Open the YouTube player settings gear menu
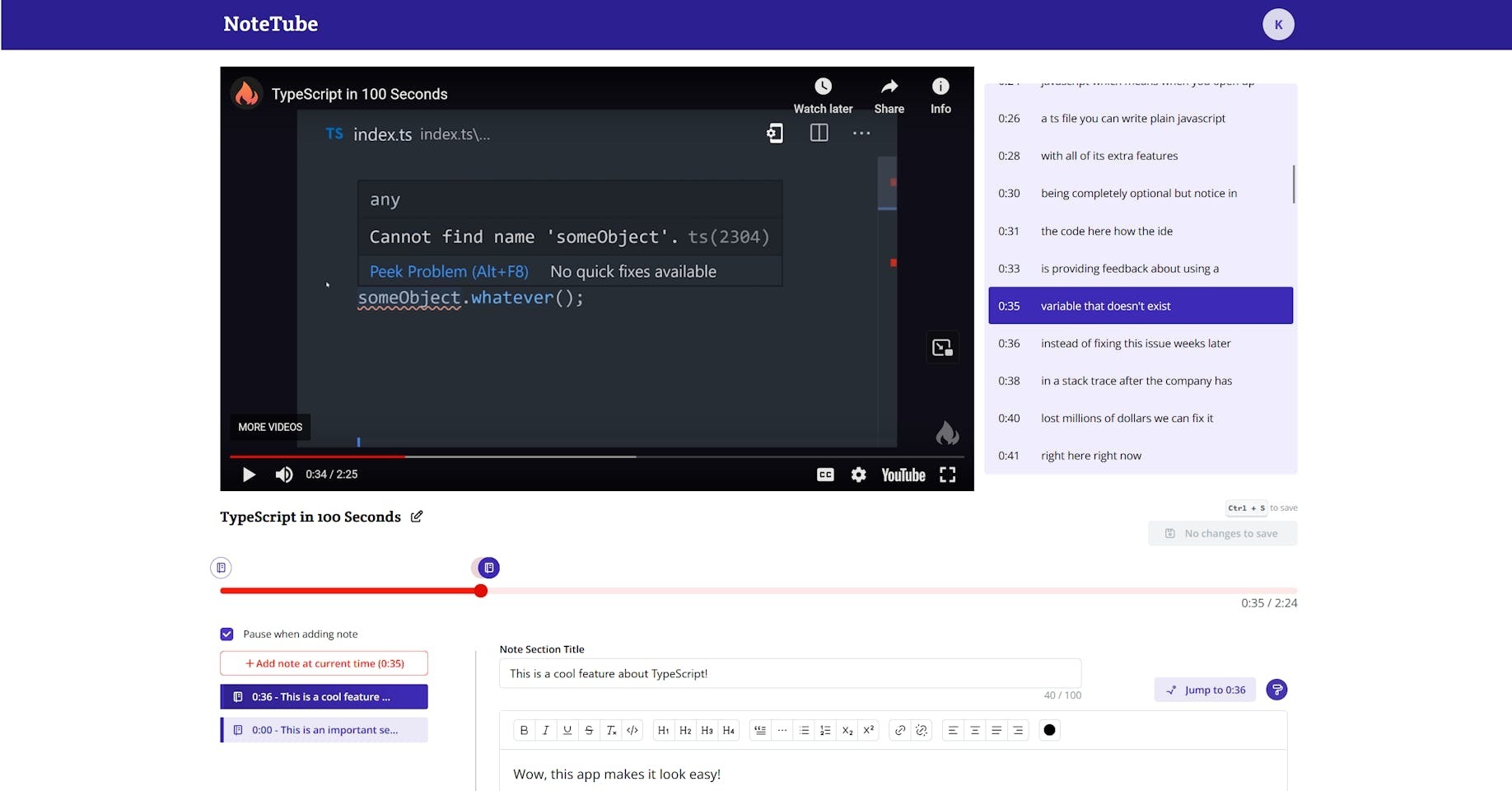The image size is (1512, 791). 858,475
